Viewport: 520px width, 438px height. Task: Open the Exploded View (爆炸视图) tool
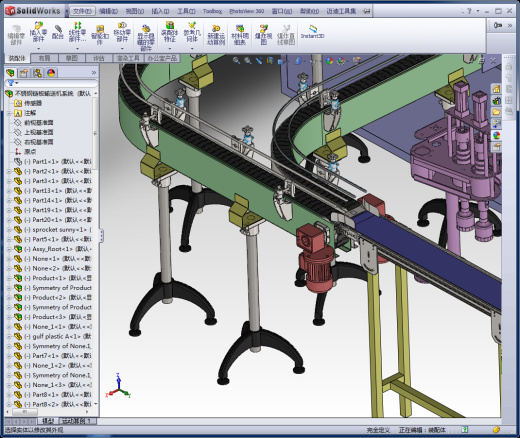pyautogui.click(x=263, y=34)
